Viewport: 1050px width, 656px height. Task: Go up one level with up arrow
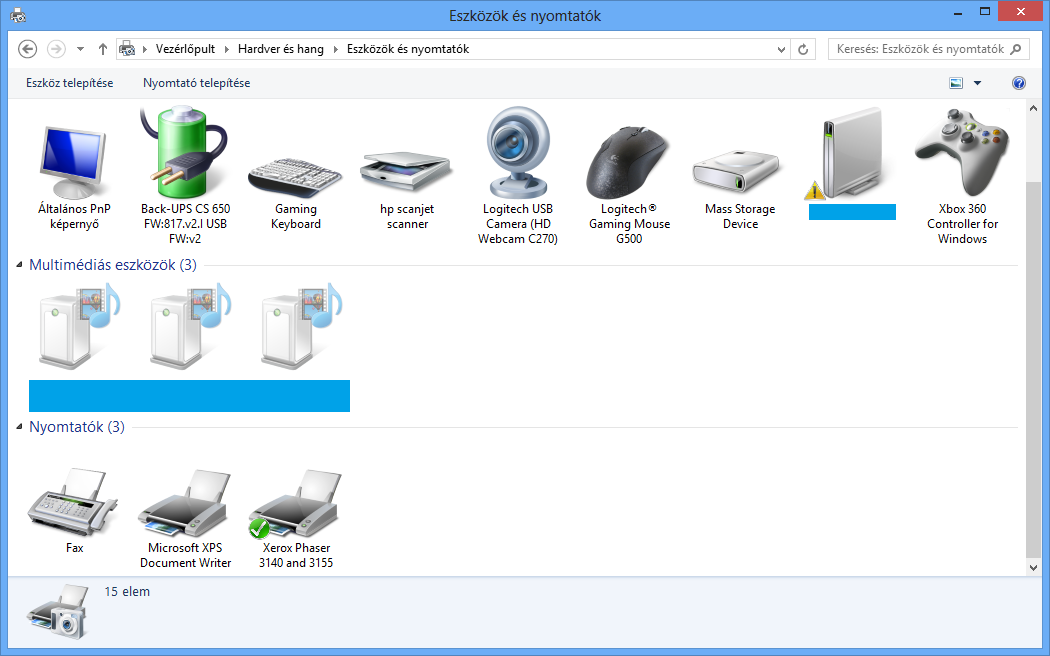tap(102, 49)
